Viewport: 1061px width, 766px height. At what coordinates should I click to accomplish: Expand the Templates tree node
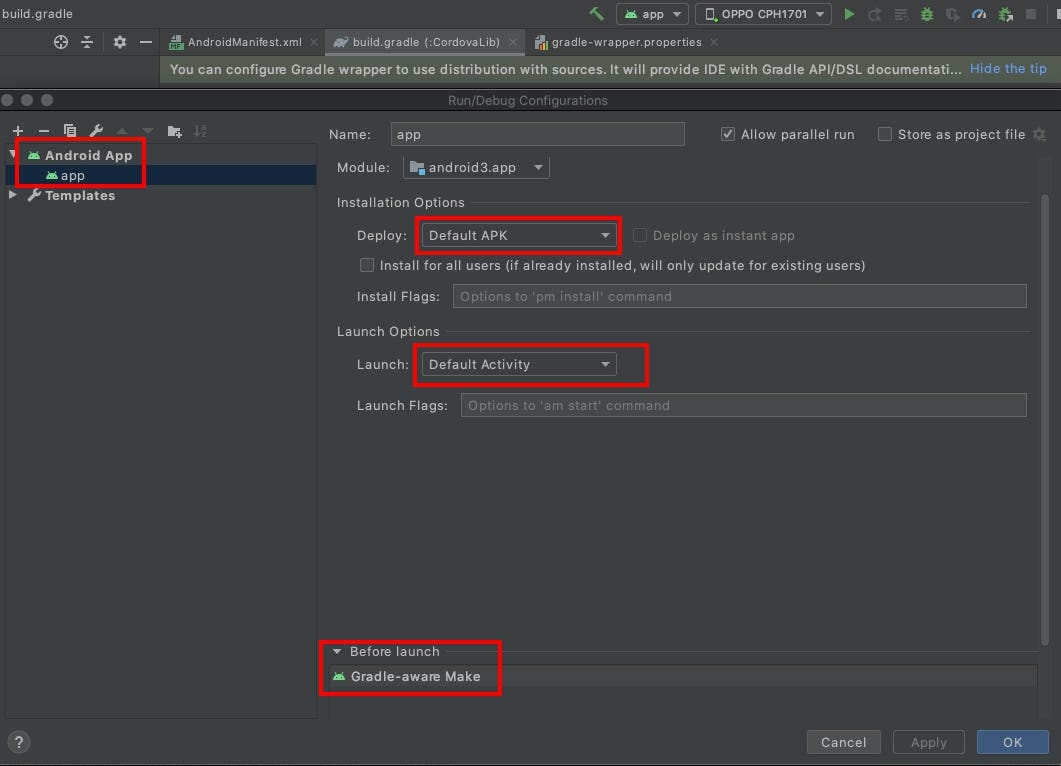pos(12,195)
